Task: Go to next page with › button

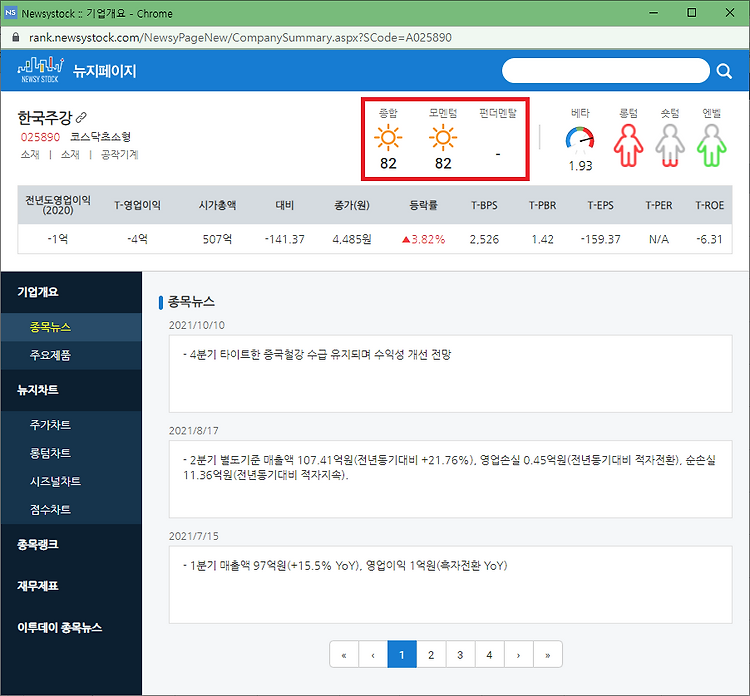Action: click(518, 654)
